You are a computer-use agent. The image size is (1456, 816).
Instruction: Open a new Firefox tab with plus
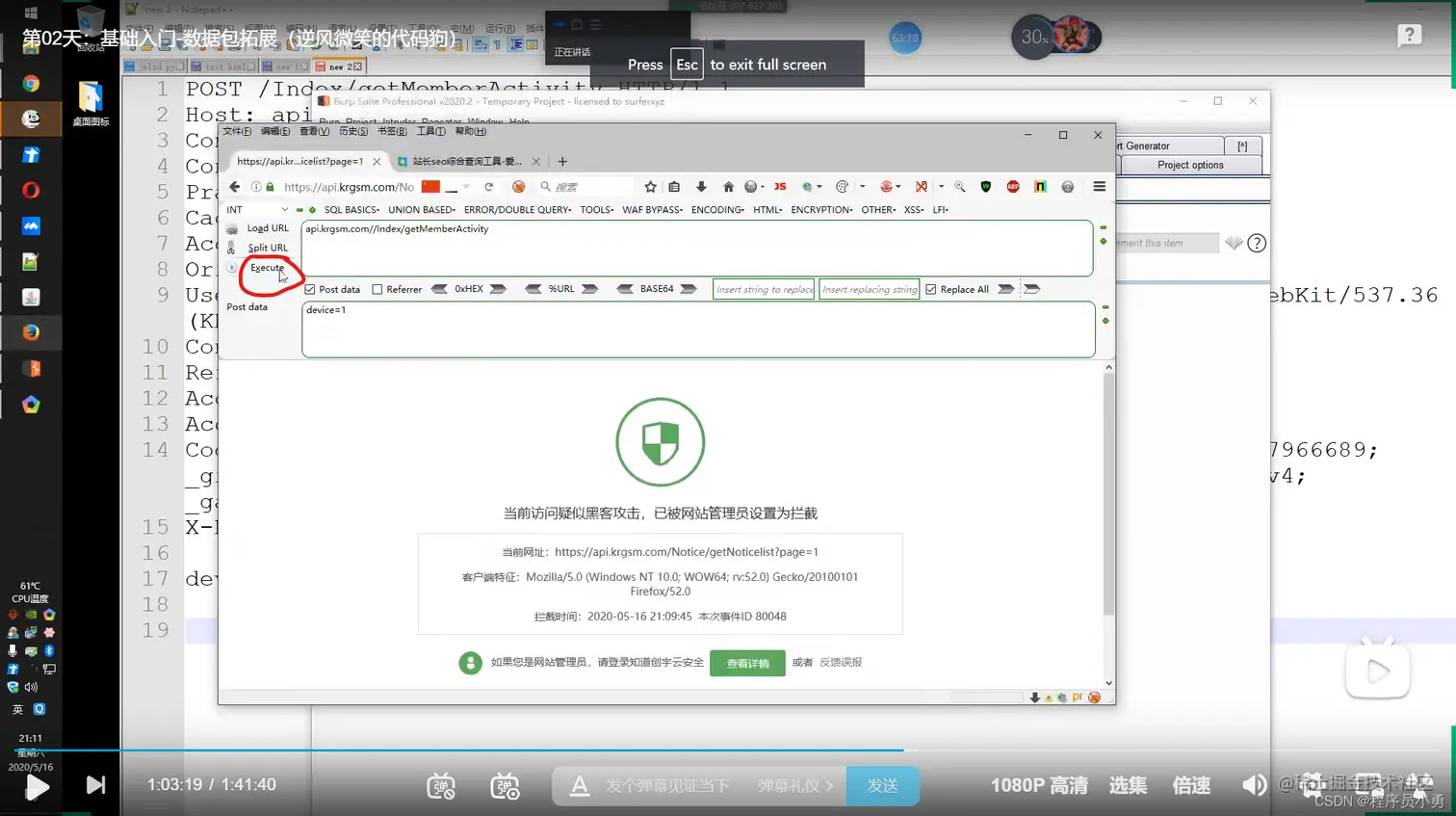562,161
